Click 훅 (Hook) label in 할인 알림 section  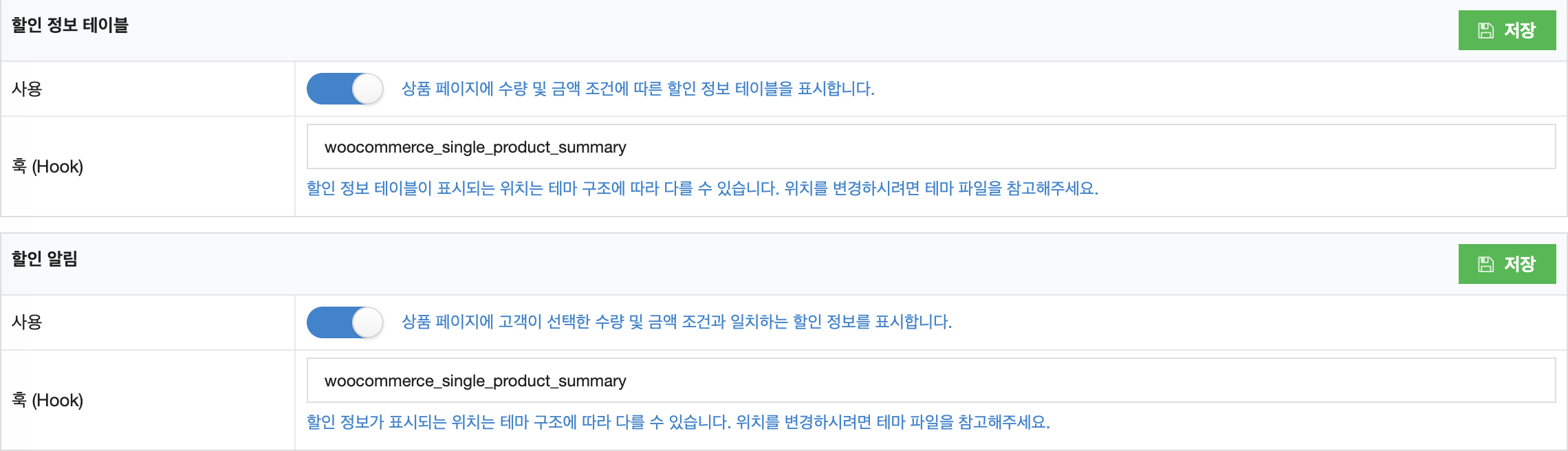[47, 400]
